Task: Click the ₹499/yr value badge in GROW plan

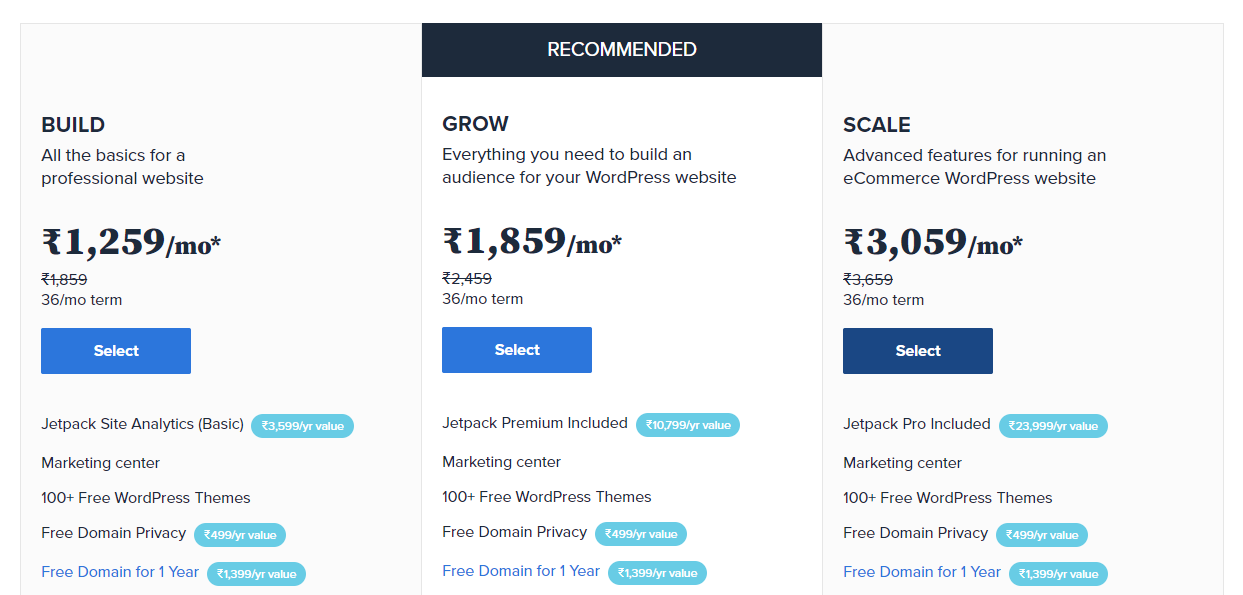Action: point(641,534)
